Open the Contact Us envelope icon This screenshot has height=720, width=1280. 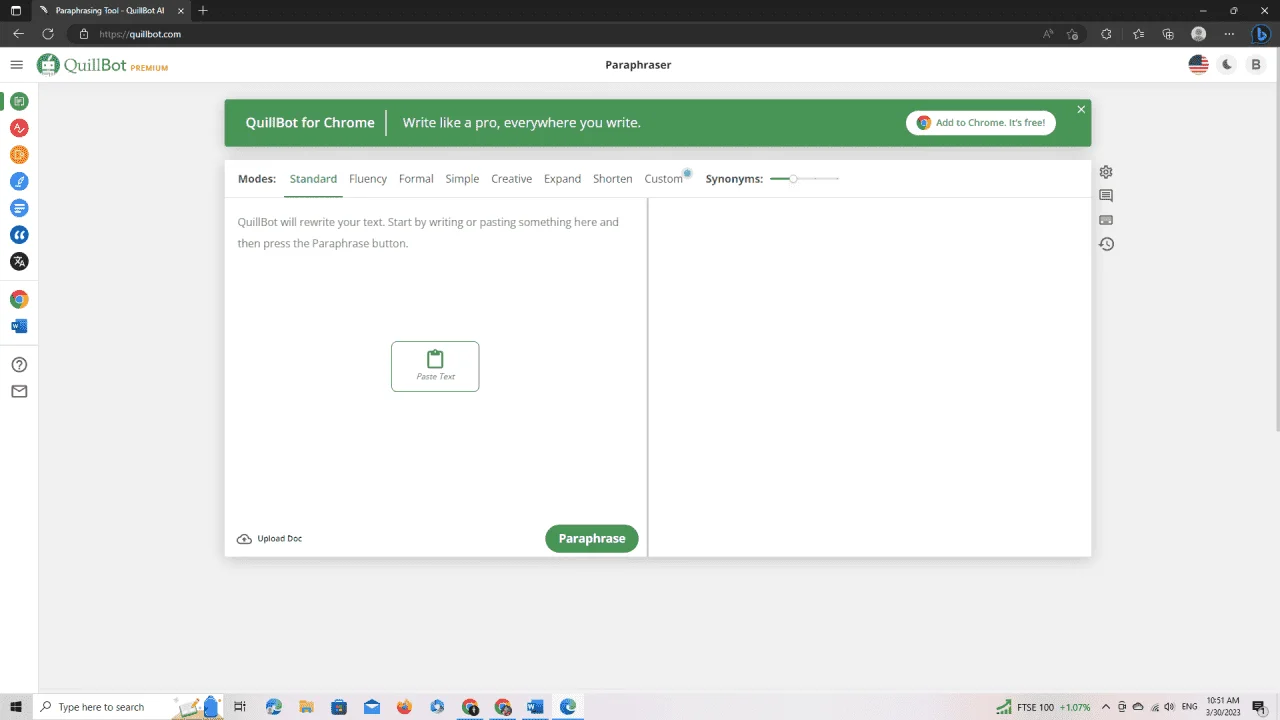[19, 391]
